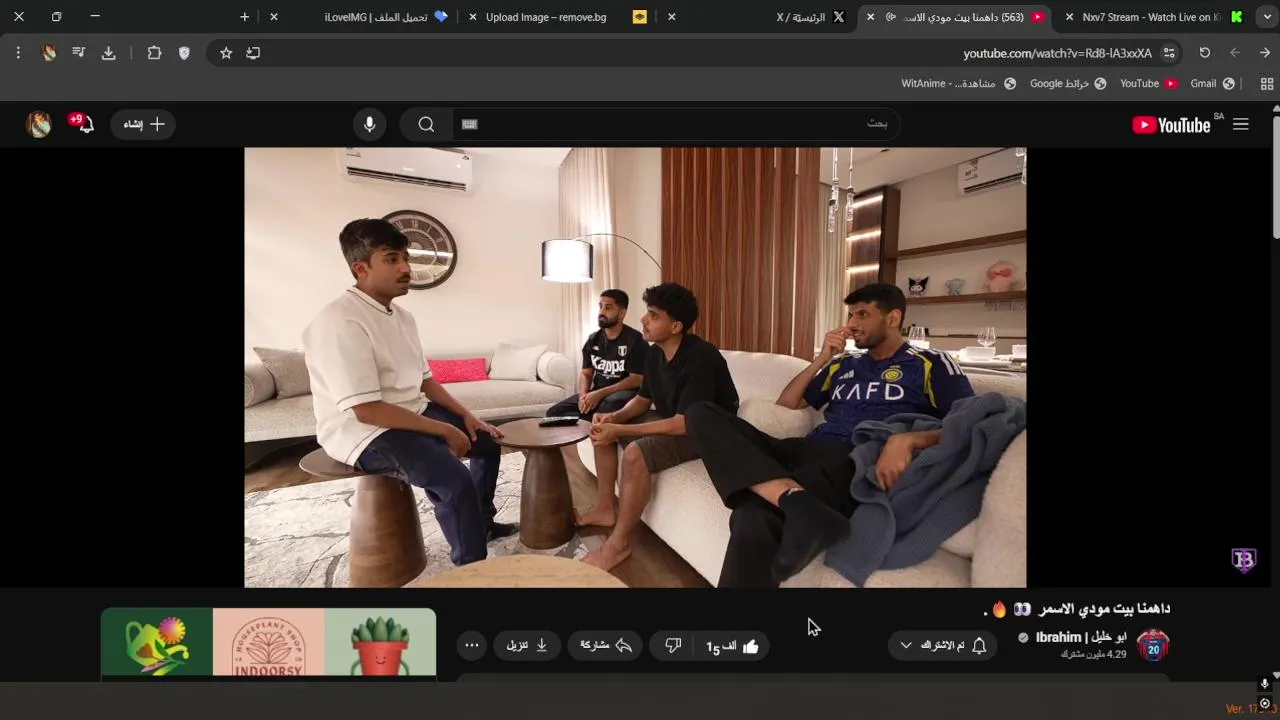Go to YouTube home via the logo
1280x720 pixels.
point(1171,125)
